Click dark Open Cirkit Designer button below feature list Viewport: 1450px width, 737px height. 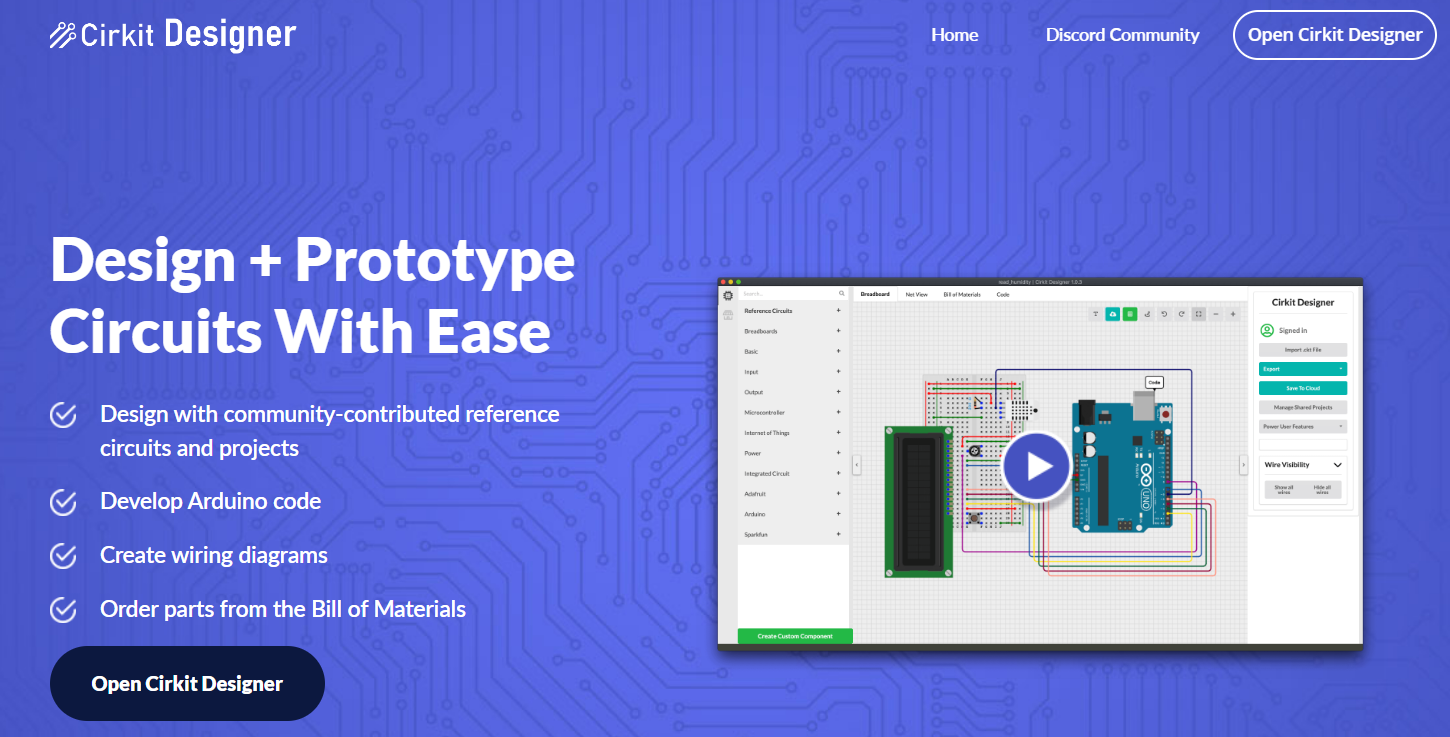point(187,683)
